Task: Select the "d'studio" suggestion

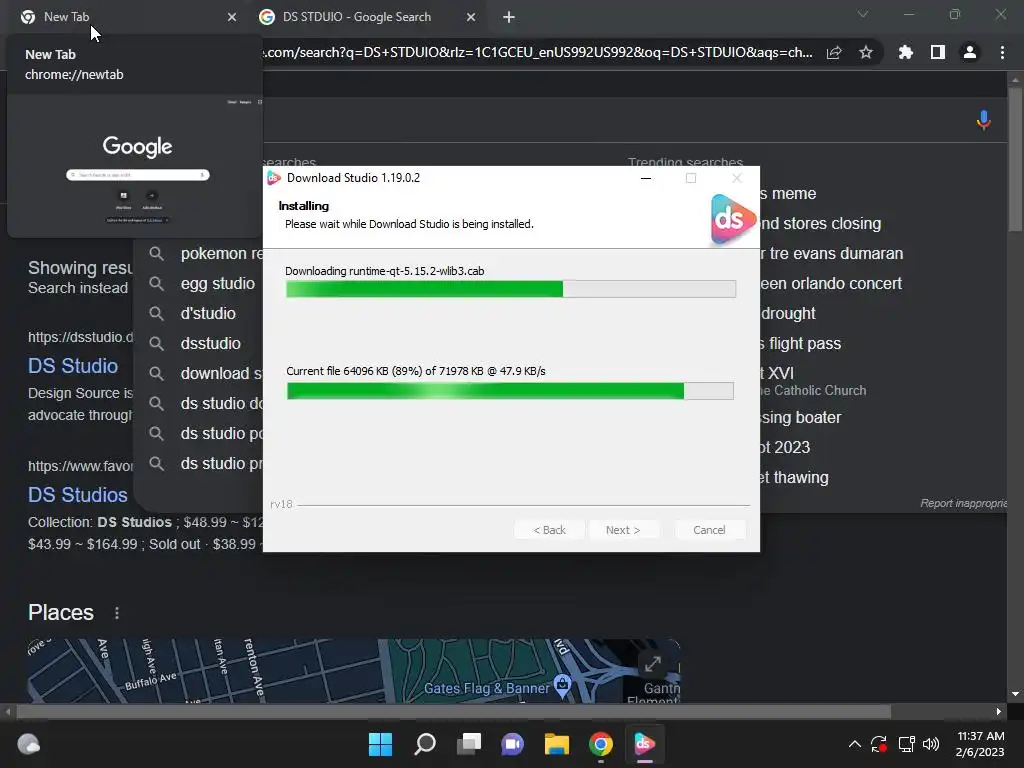Action: click(x=208, y=313)
